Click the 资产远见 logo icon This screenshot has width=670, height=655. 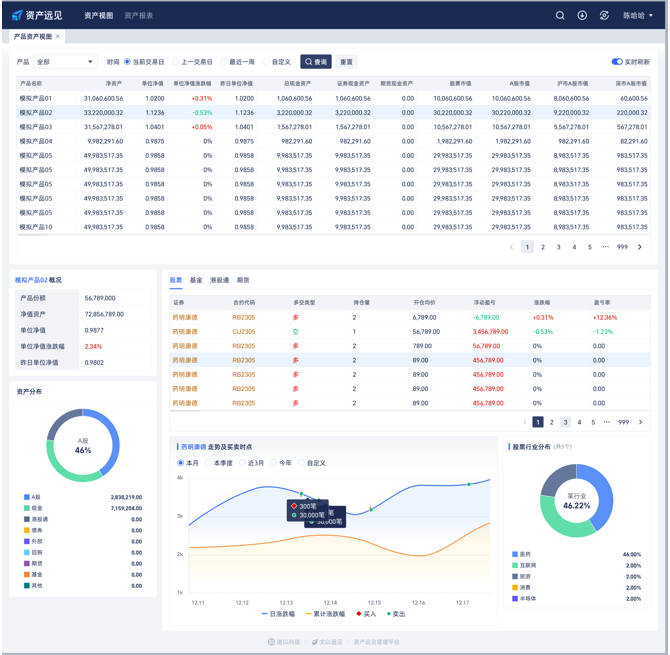click(x=17, y=15)
